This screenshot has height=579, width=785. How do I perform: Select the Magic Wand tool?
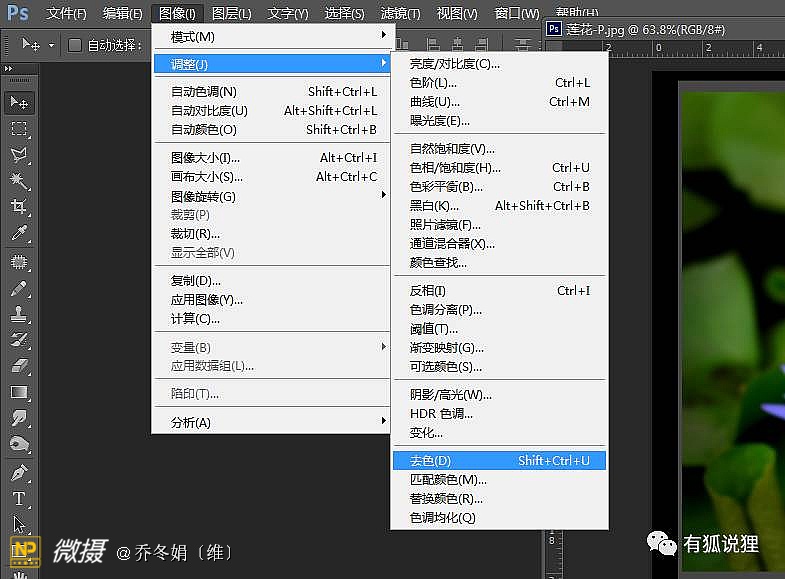click(19, 180)
